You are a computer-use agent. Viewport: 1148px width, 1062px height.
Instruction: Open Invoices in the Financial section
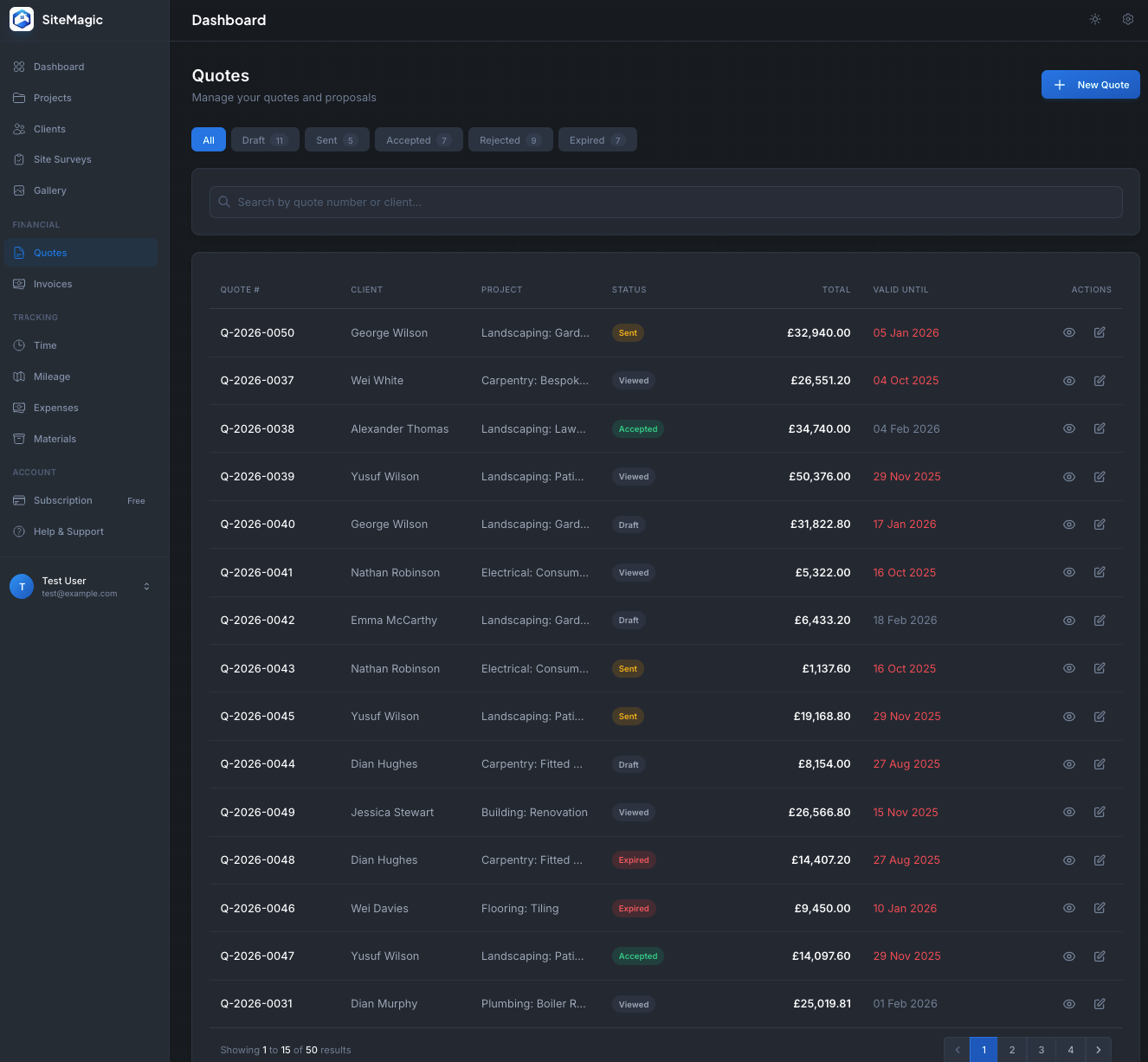point(53,284)
